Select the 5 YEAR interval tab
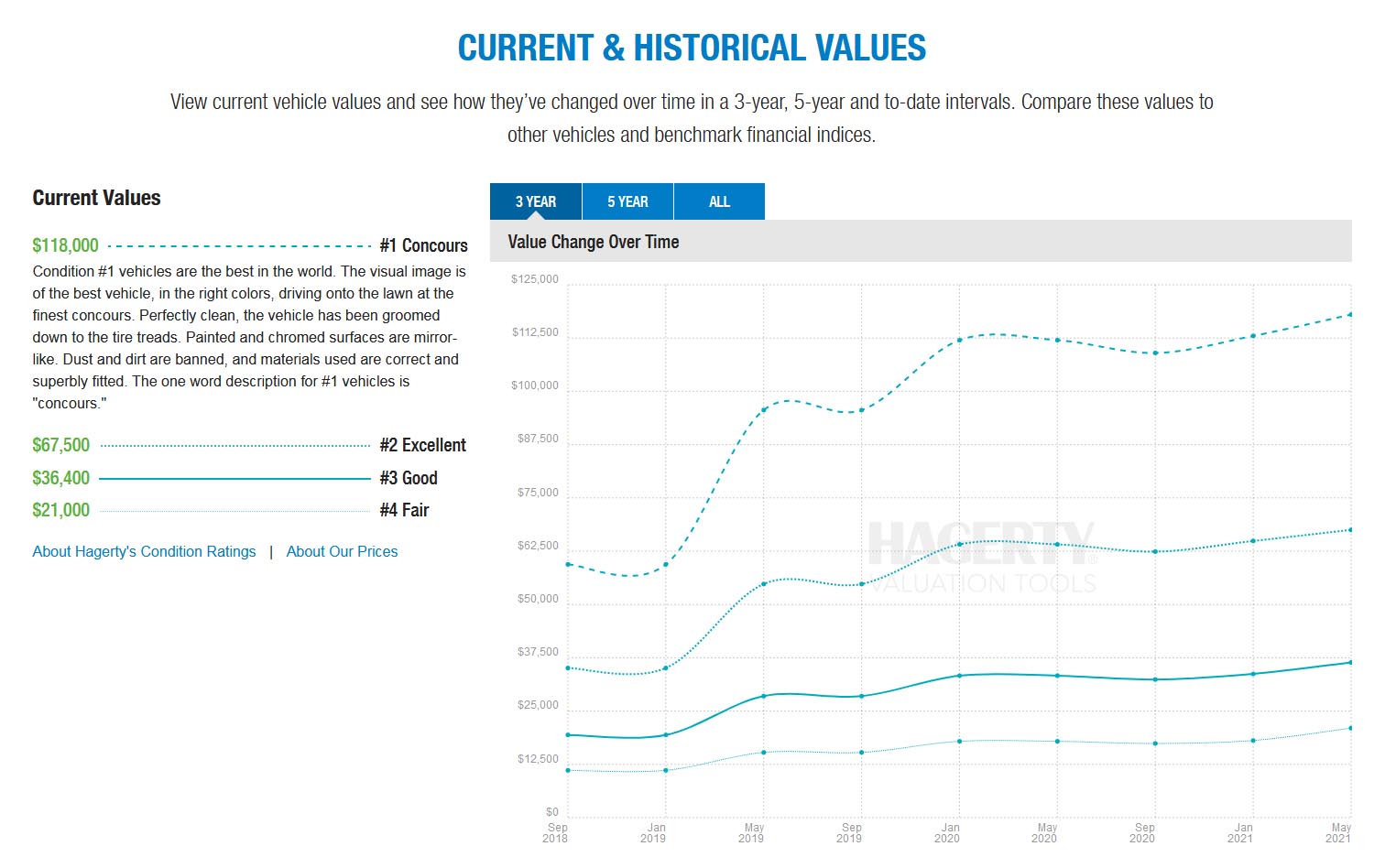This screenshot has width=1396, height=868. click(627, 201)
